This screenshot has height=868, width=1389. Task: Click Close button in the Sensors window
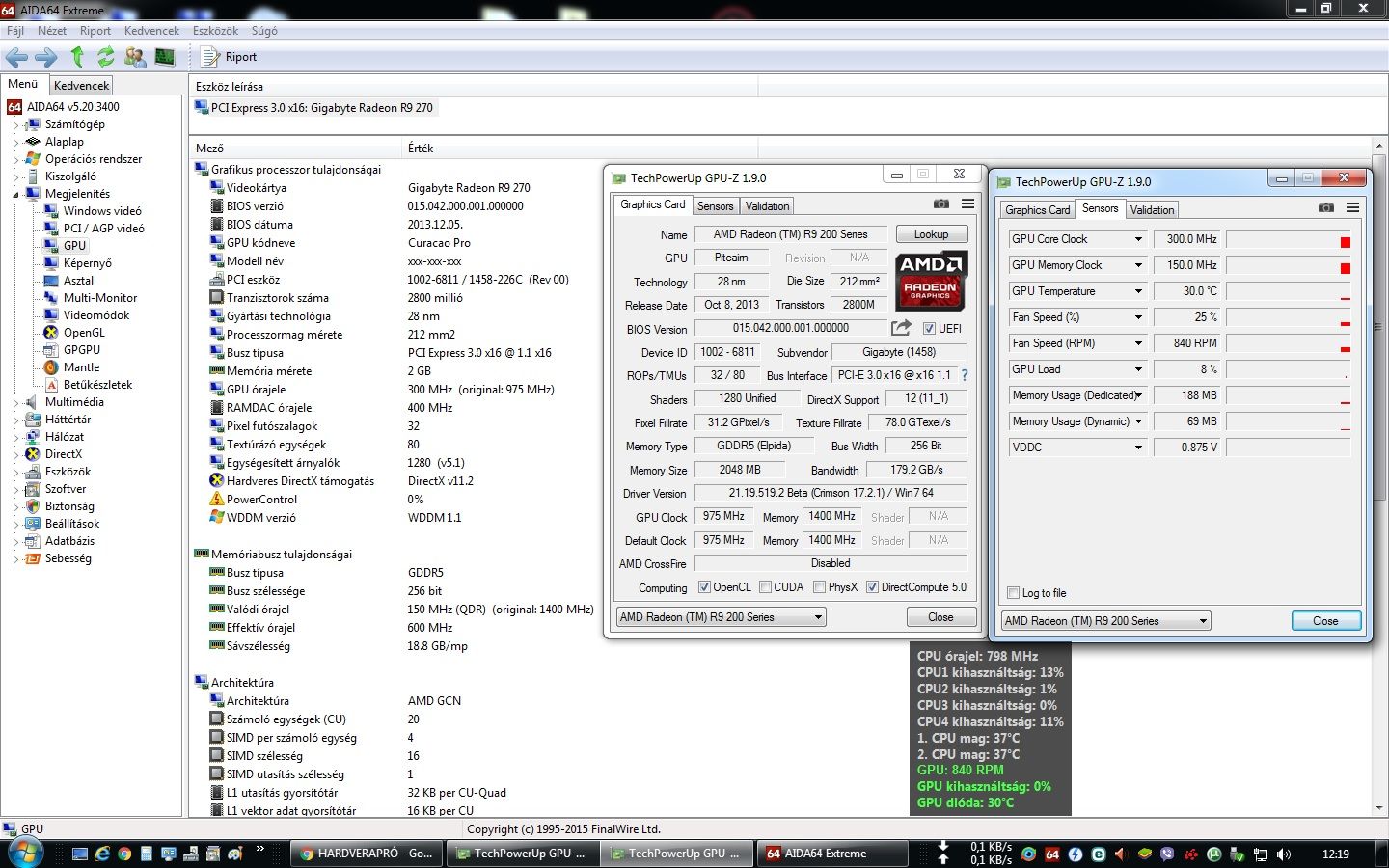1324,621
